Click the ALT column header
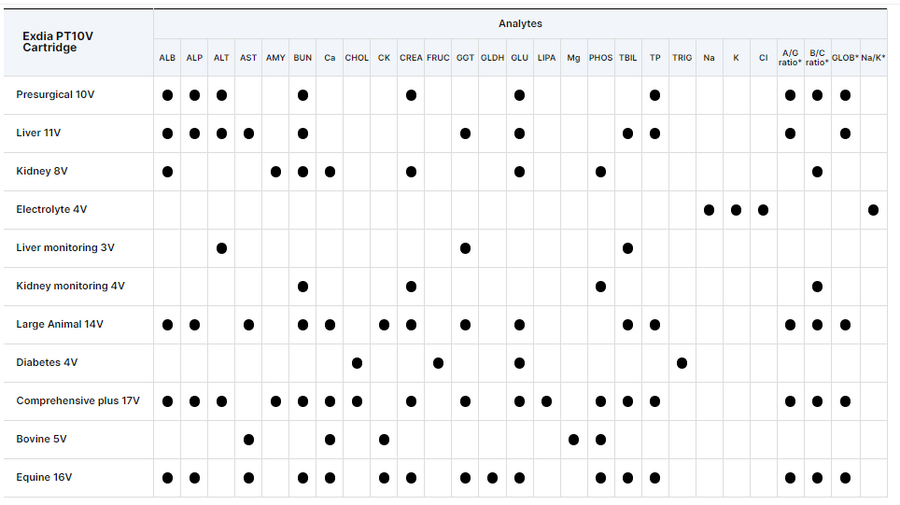900x505 pixels. (222, 58)
